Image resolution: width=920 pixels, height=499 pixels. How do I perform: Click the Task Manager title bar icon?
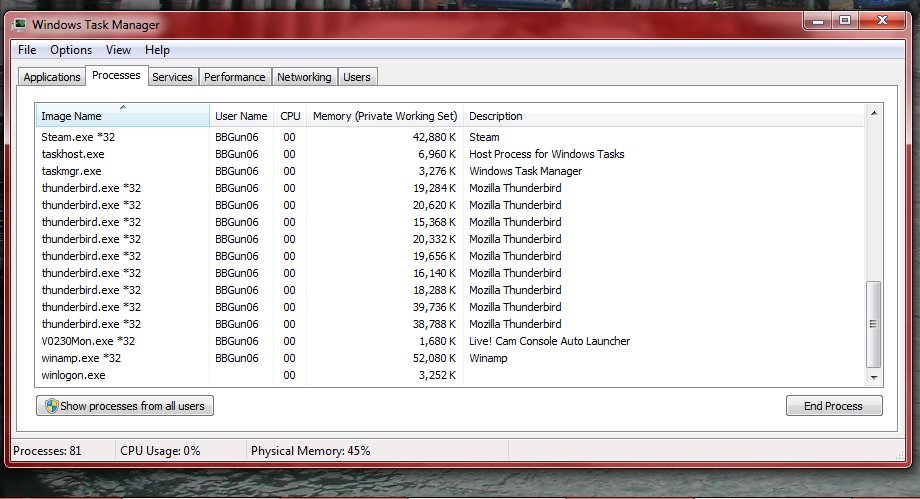tap(20, 23)
